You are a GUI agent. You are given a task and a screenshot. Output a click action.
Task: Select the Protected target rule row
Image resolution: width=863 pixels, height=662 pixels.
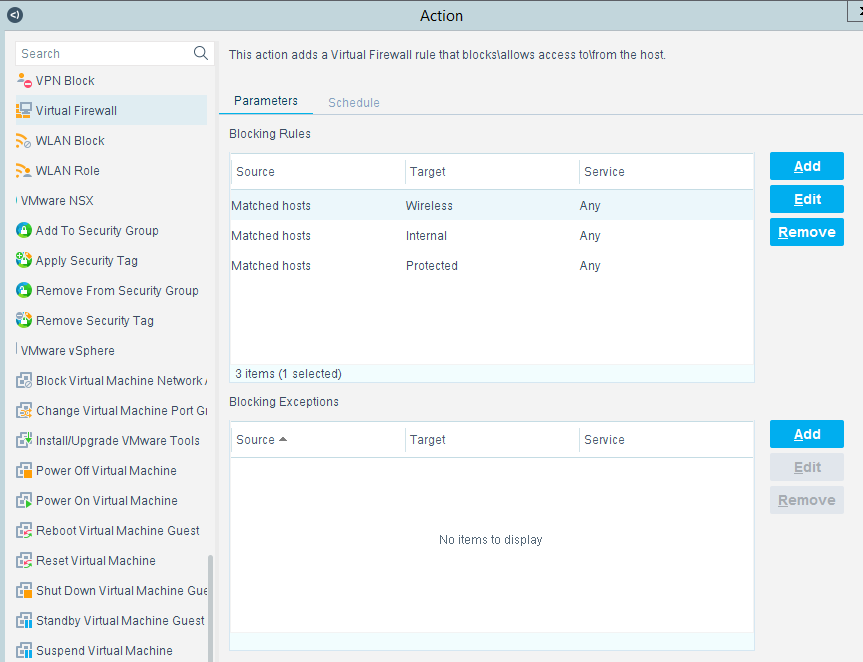(x=491, y=265)
